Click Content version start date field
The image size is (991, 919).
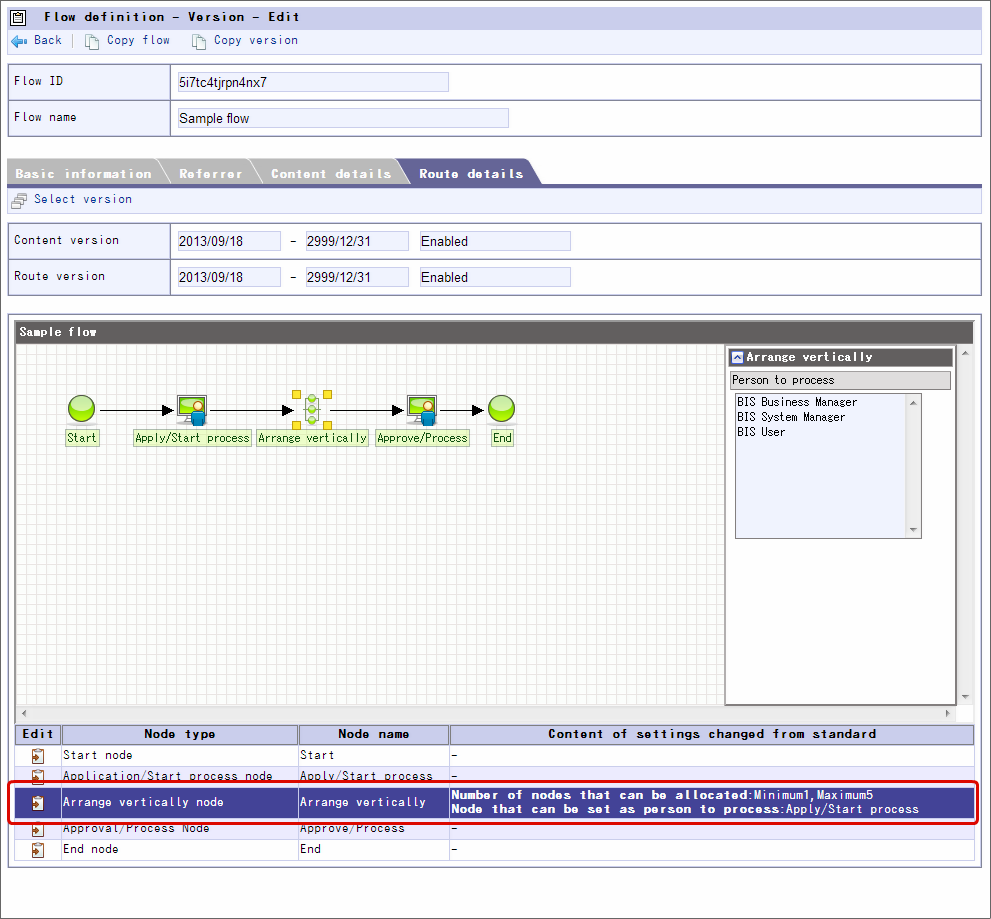pyautogui.click(x=229, y=241)
